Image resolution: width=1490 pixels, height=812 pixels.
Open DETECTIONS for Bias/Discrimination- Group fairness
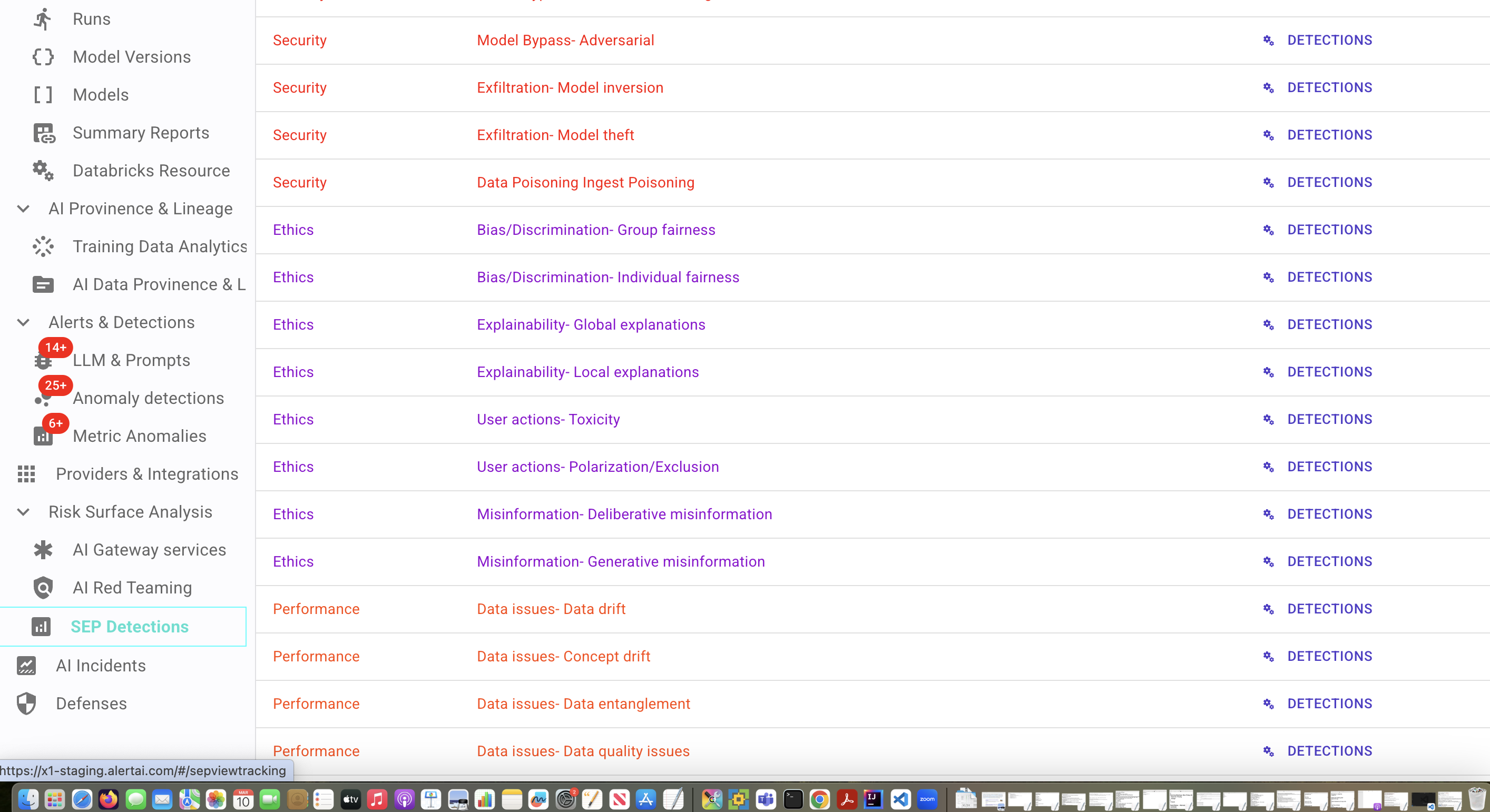[1329, 230]
